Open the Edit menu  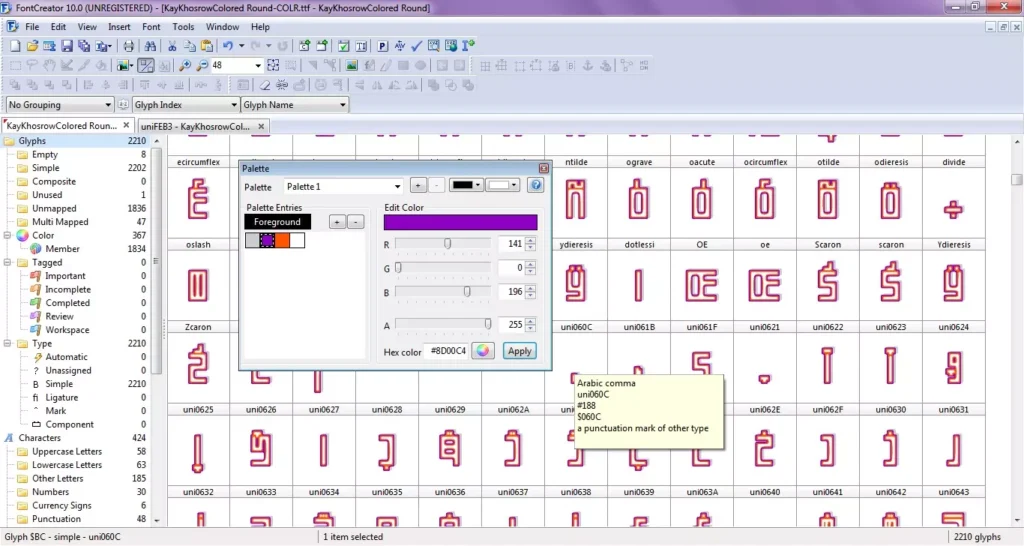pos(58,27)
